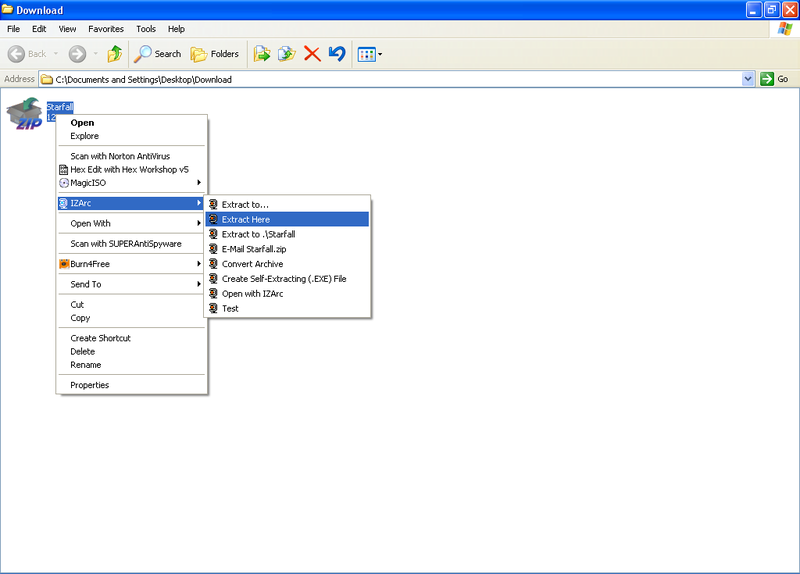
Task: Open the Tools menu
Action: pyautogui.click(x=146, y=29)
